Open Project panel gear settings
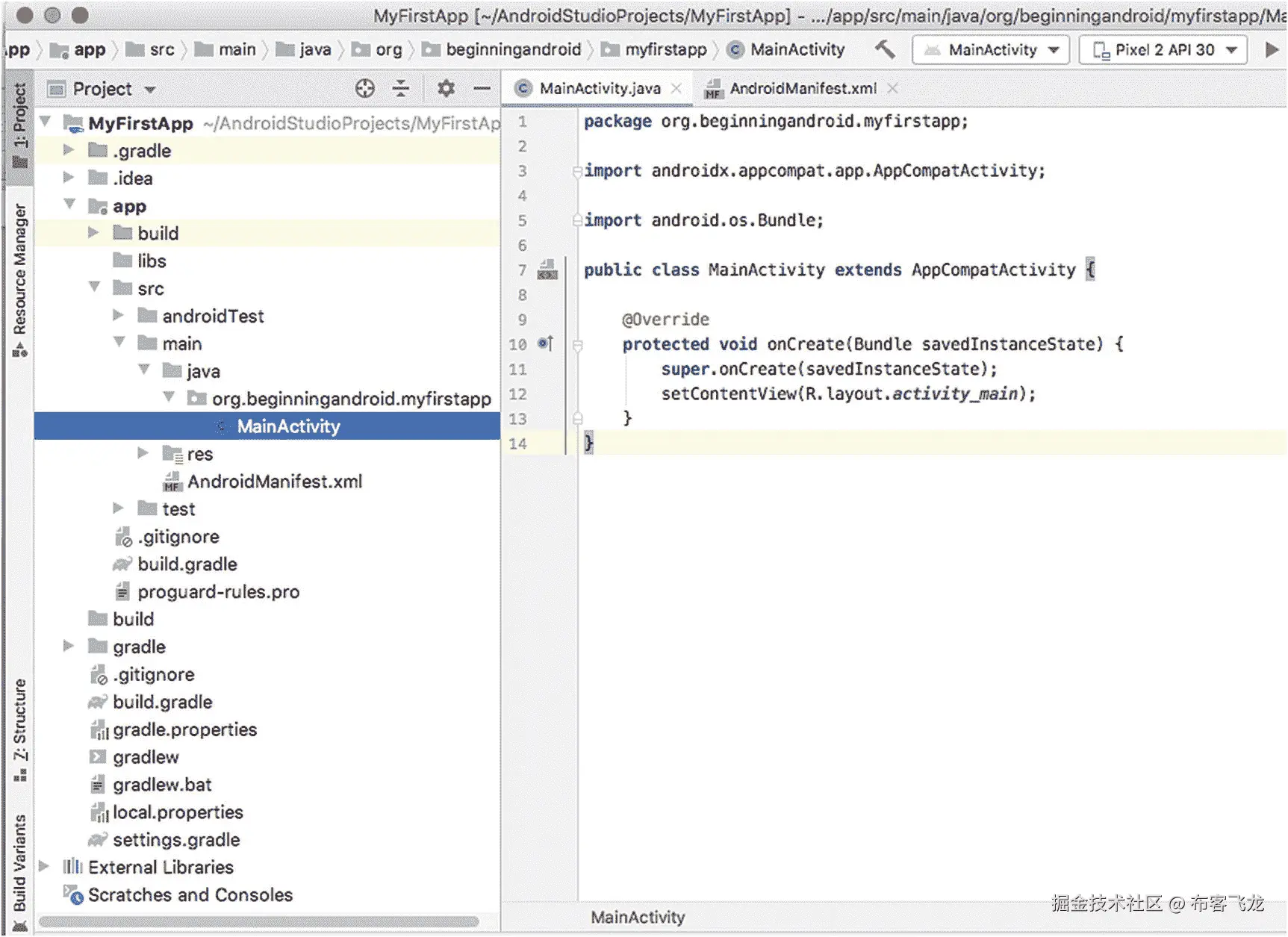1288x937 pixels. pyautogui.click(x=446, y=89)
